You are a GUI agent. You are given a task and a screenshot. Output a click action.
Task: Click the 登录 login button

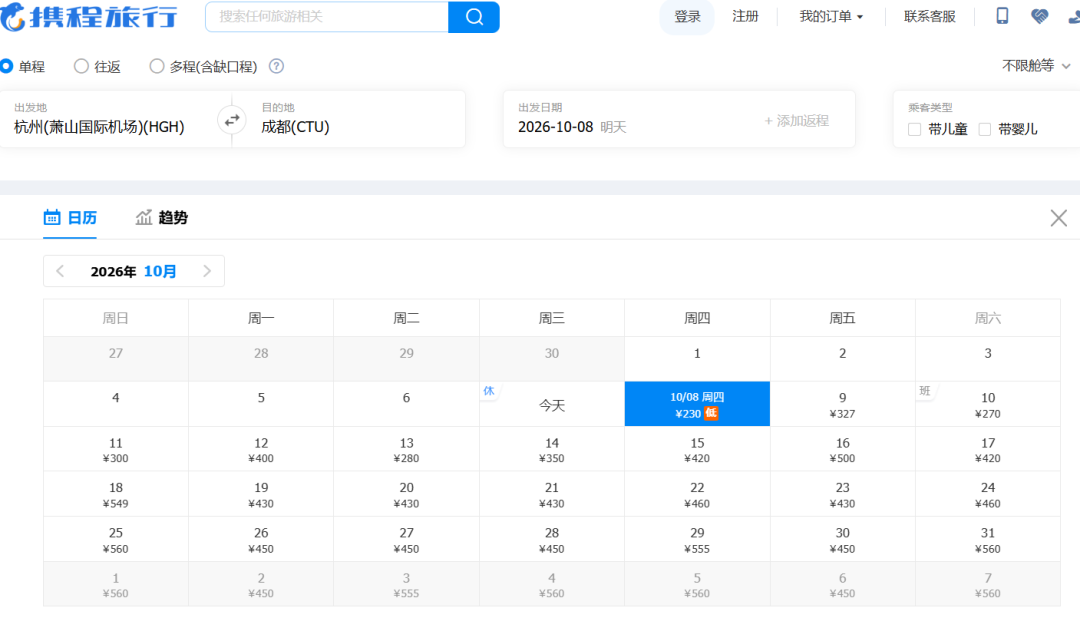687,17
